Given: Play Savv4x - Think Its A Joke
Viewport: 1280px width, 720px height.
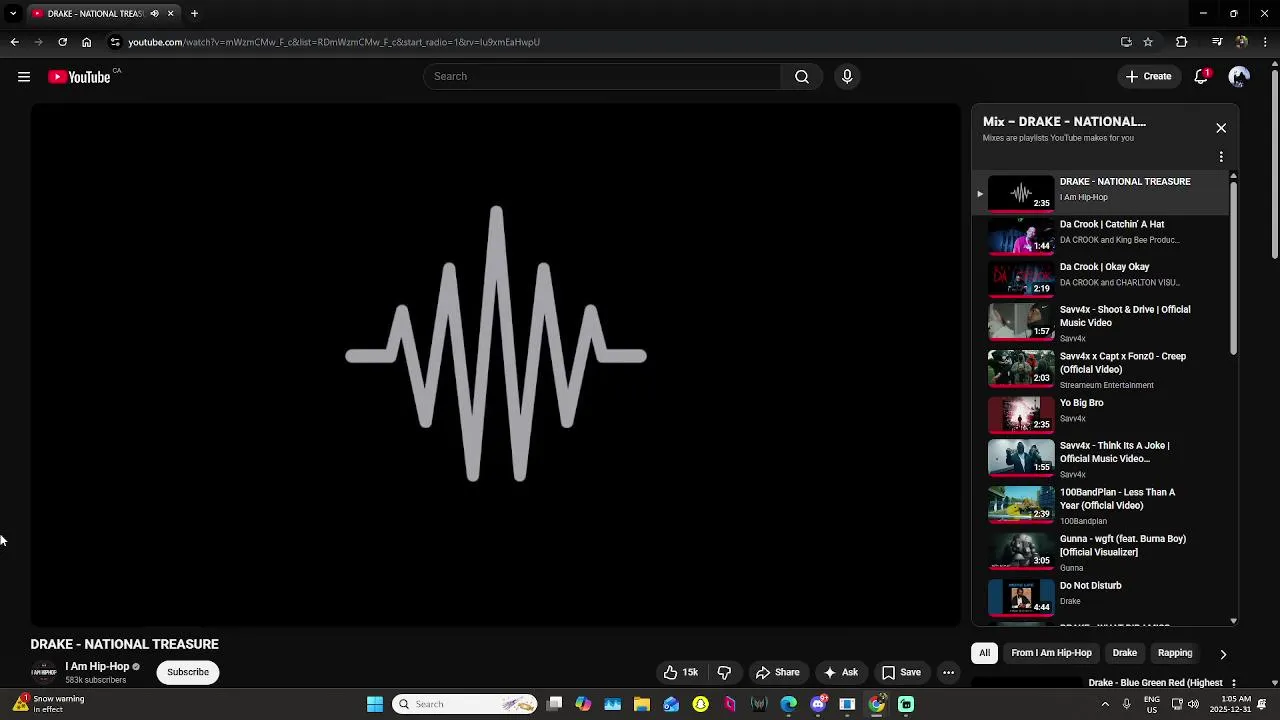Looking at the screenshot, I should (x=1100, y=460).
